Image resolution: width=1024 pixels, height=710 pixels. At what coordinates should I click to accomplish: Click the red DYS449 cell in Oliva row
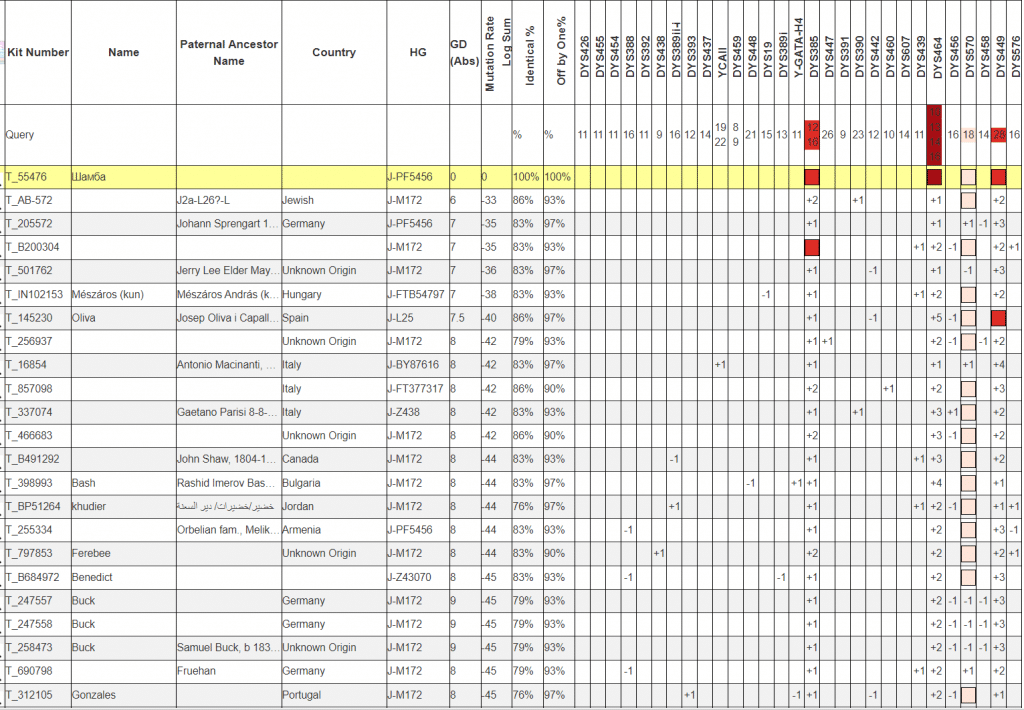[998, 318]
